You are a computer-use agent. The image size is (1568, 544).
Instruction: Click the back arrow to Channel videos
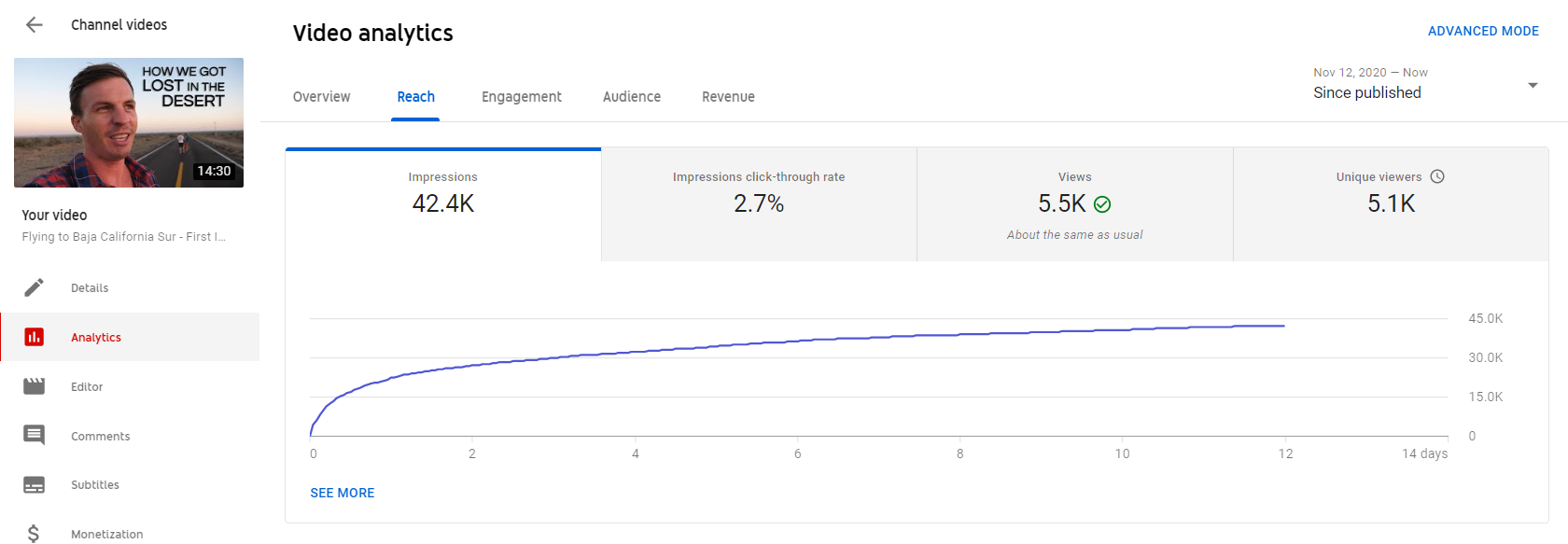tap(35, 25)
